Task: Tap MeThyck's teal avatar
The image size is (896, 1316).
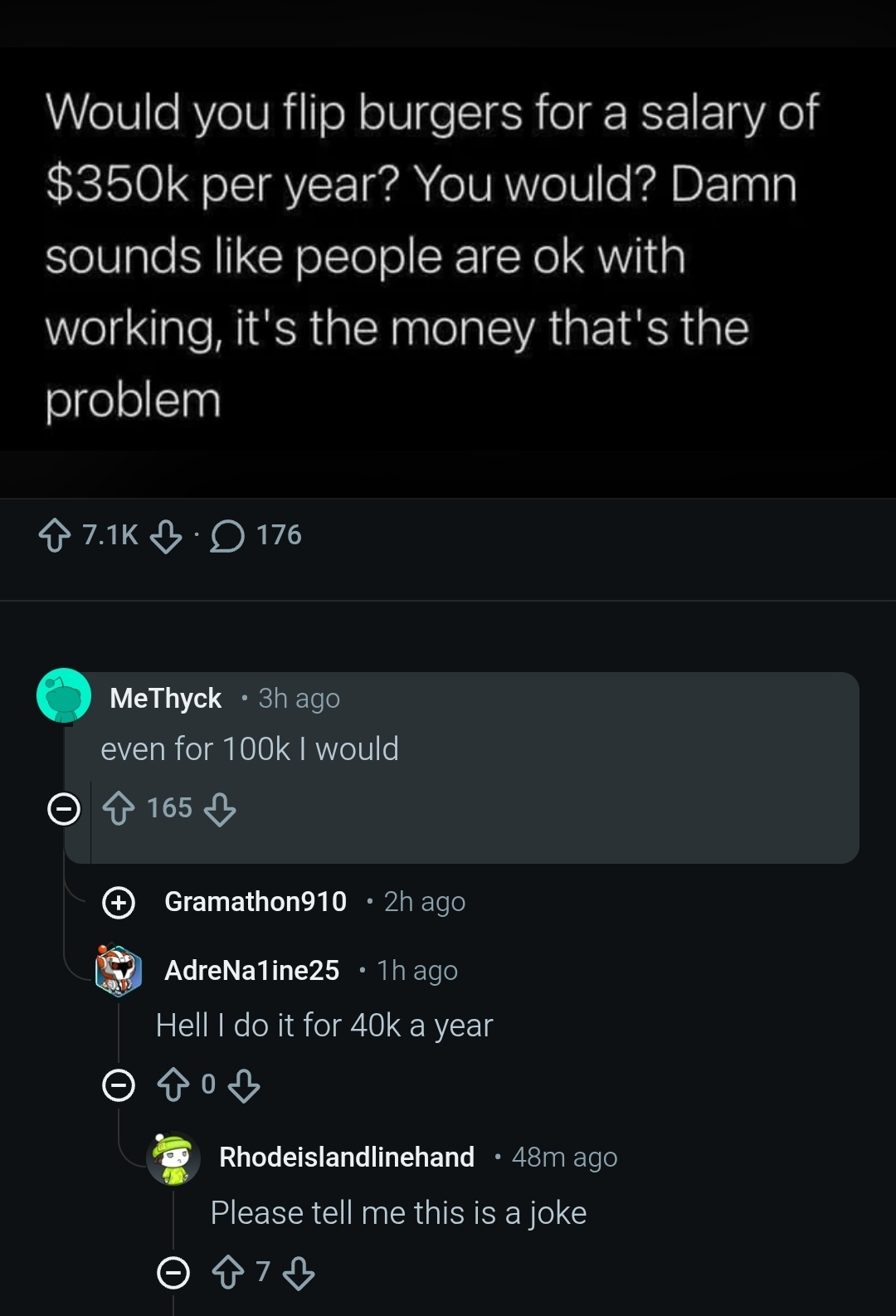Action: pos(64,695)
